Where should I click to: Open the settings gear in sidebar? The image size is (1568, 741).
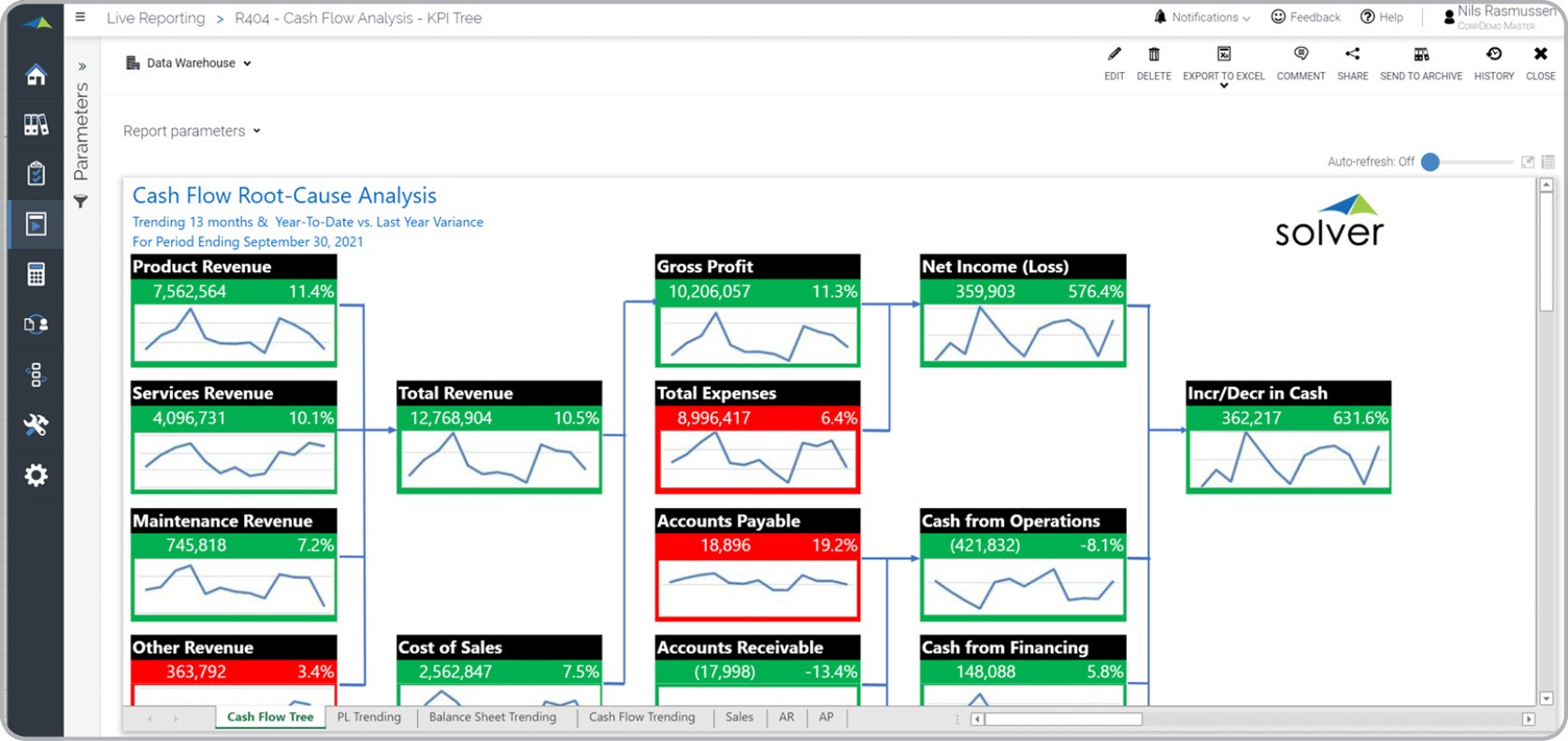[36, 475]
